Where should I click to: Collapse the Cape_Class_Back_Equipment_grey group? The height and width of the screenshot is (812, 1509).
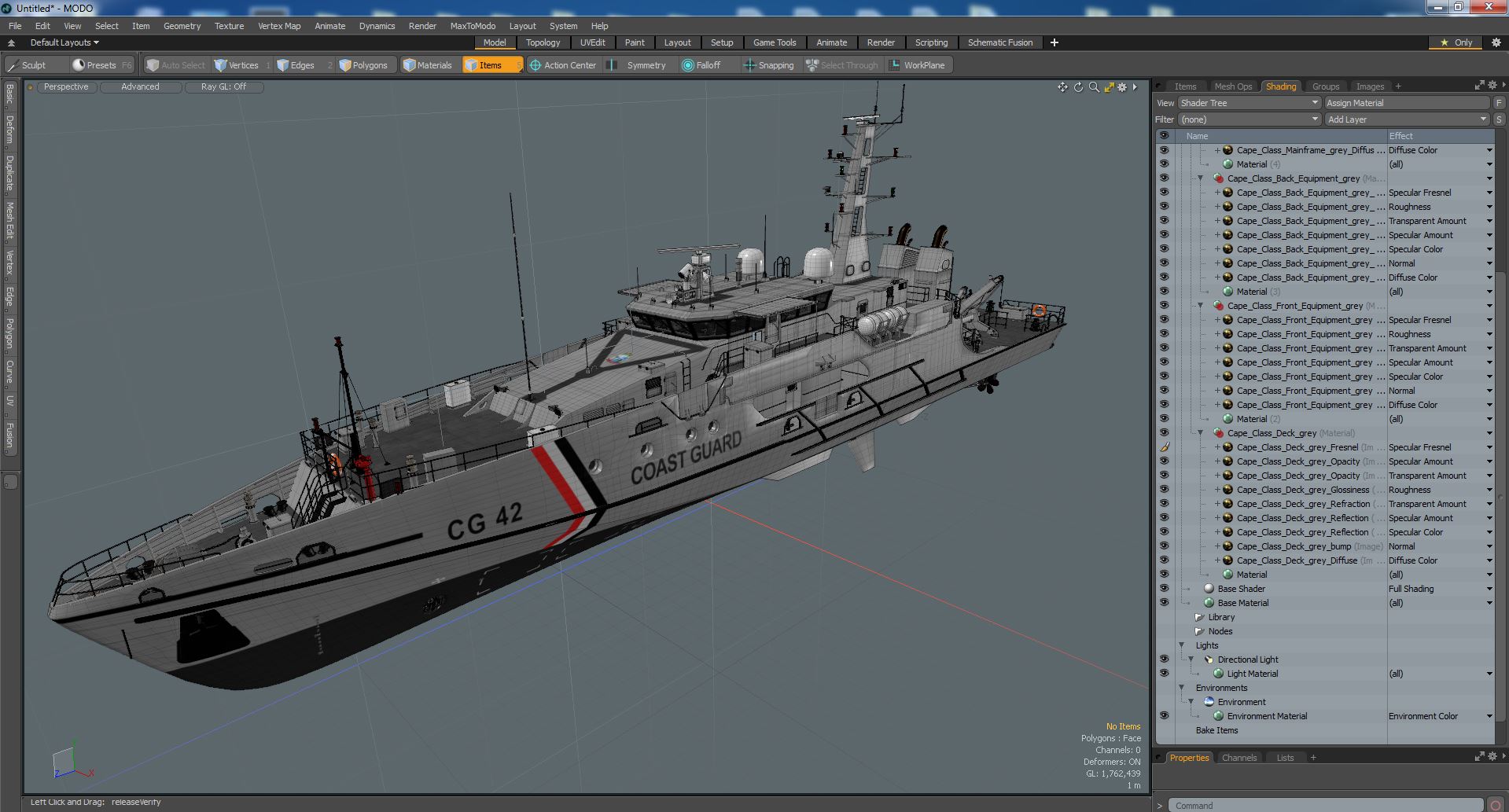point(1200,178)
